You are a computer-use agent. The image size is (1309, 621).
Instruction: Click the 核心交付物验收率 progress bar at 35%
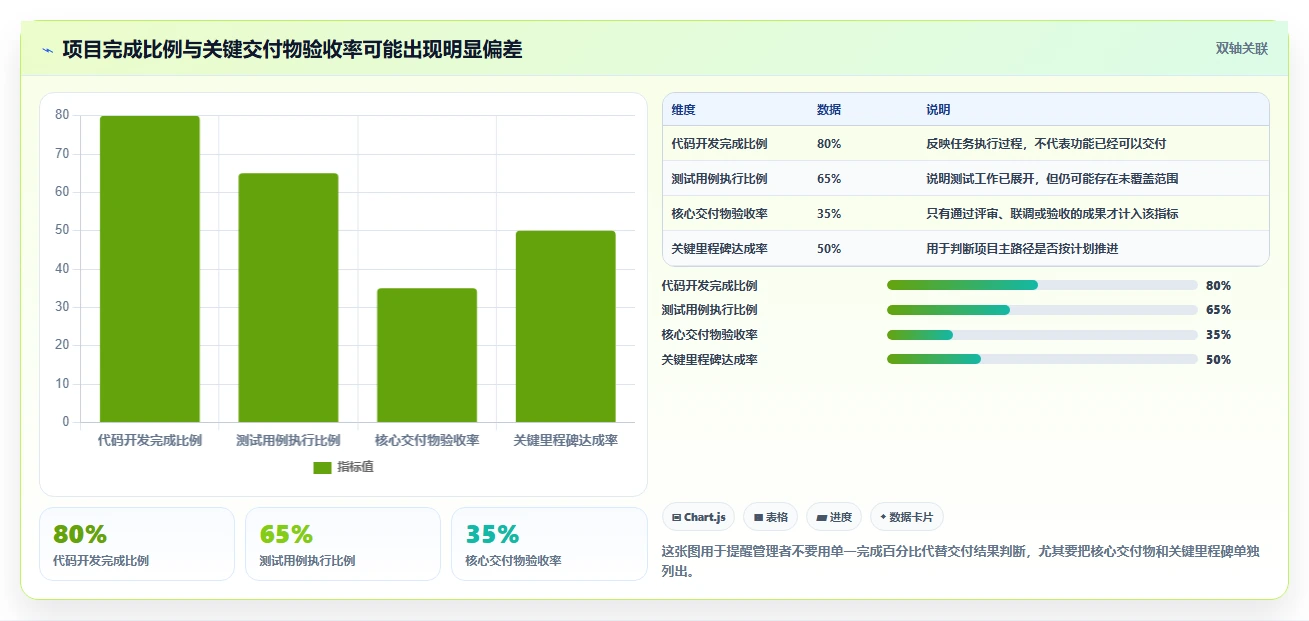click(x=1042, y=335)
